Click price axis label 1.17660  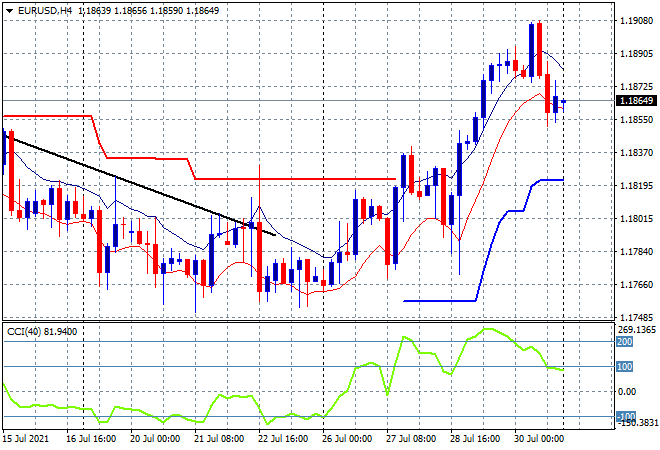point(636,285)
